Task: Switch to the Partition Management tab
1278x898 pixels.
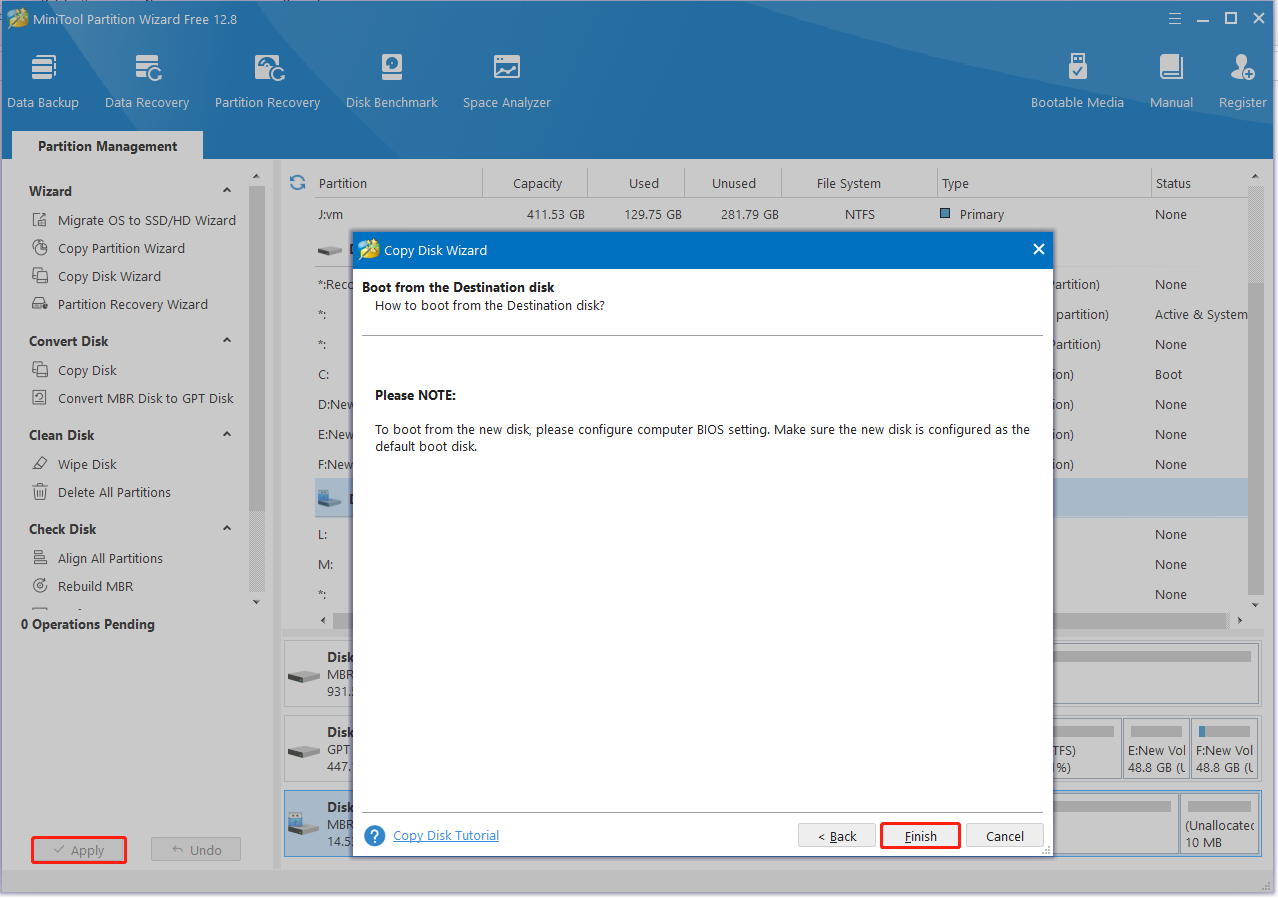Action: pos(106,145)
